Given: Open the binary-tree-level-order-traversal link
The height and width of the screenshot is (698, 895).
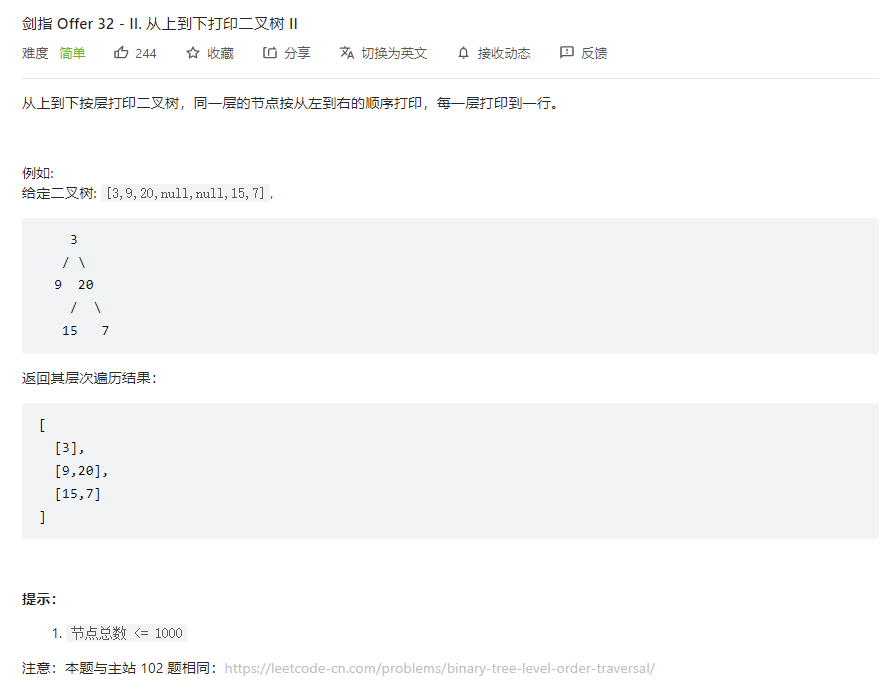Looking at the screenshot, I should tap(440, 668).
